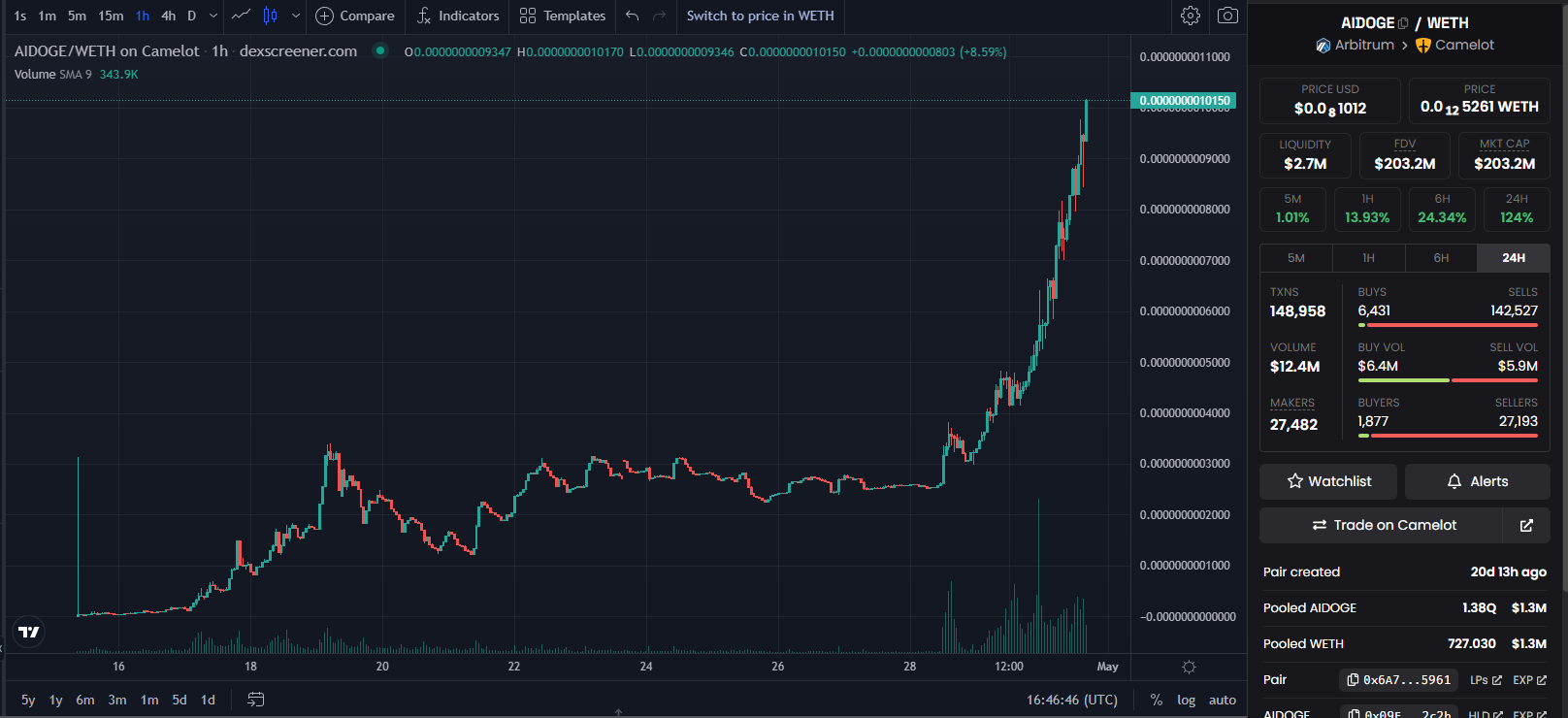
Task: Open the LPs external link
Action: pyautogui.click(x=1486, y=680)
